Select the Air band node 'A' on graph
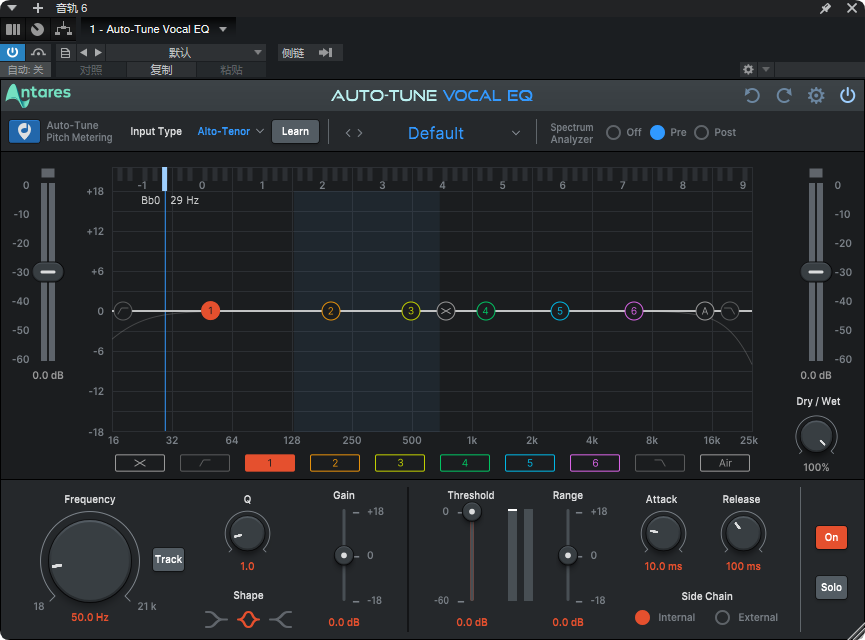 click(x=704, y=311)
